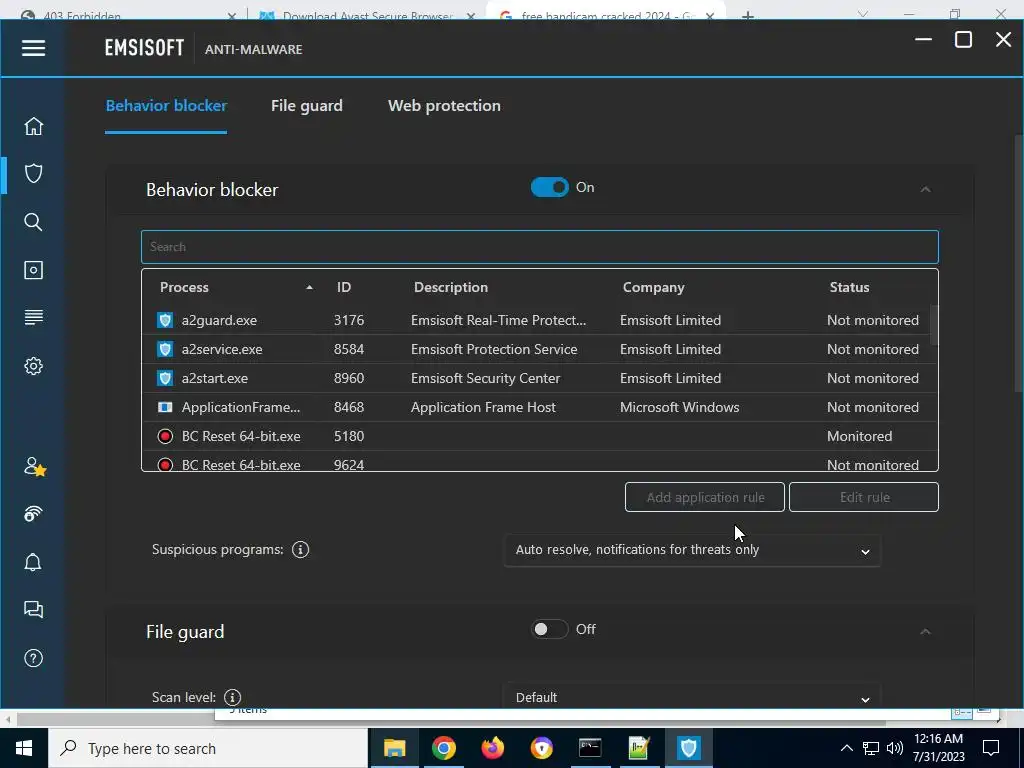
Task: Sort by Description column header
Action: (451, 287)
